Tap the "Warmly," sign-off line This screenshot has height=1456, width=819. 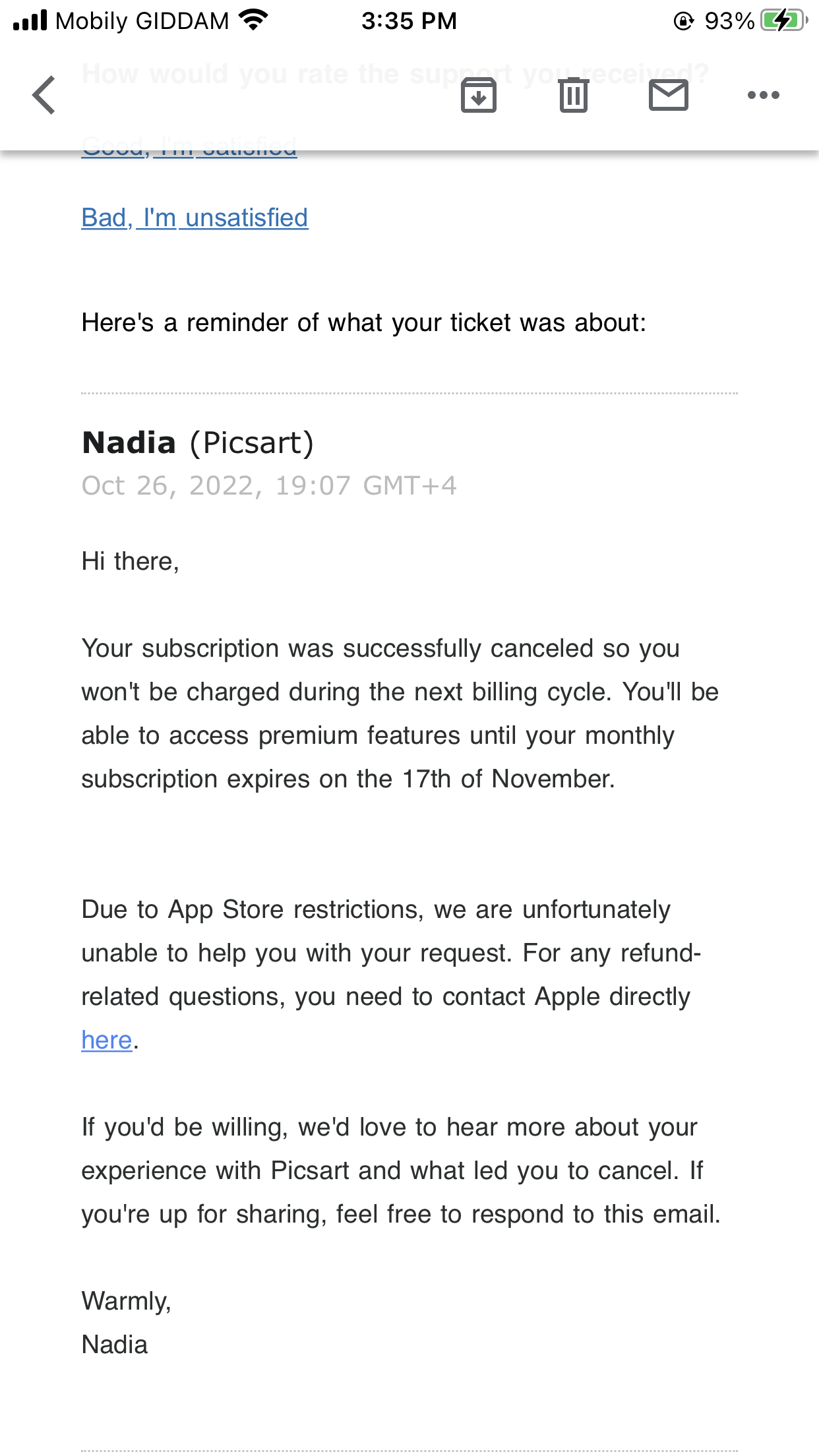(127, 1301)
